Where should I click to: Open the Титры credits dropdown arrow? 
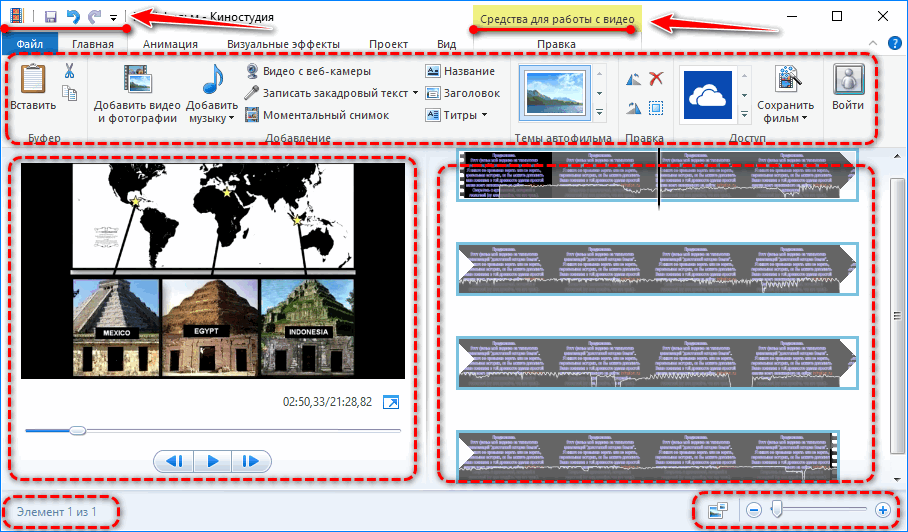click(x=485, y=115)
